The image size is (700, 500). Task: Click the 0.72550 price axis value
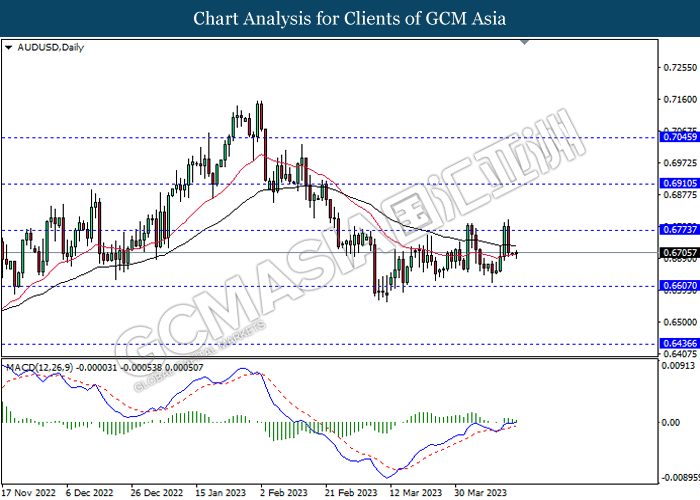tap(680, 68)
